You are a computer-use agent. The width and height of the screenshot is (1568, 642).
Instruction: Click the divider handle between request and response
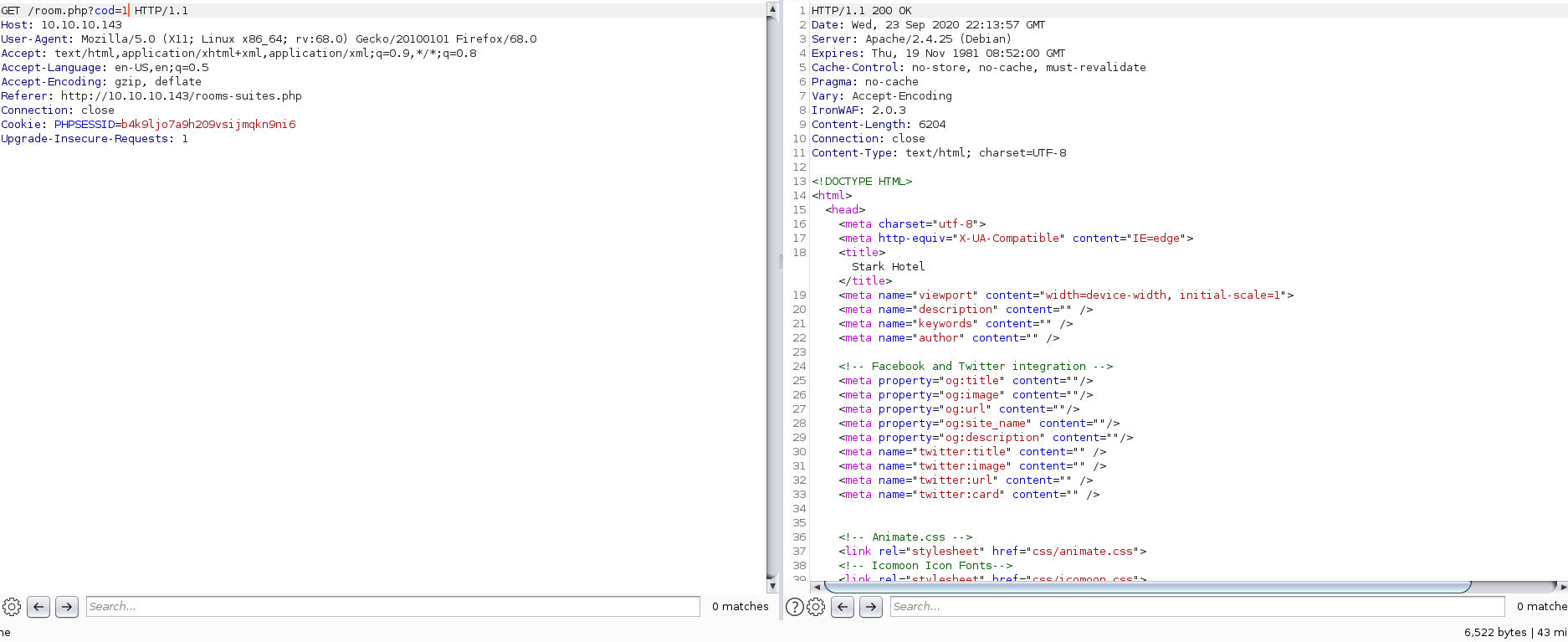[x=781, y=262]
